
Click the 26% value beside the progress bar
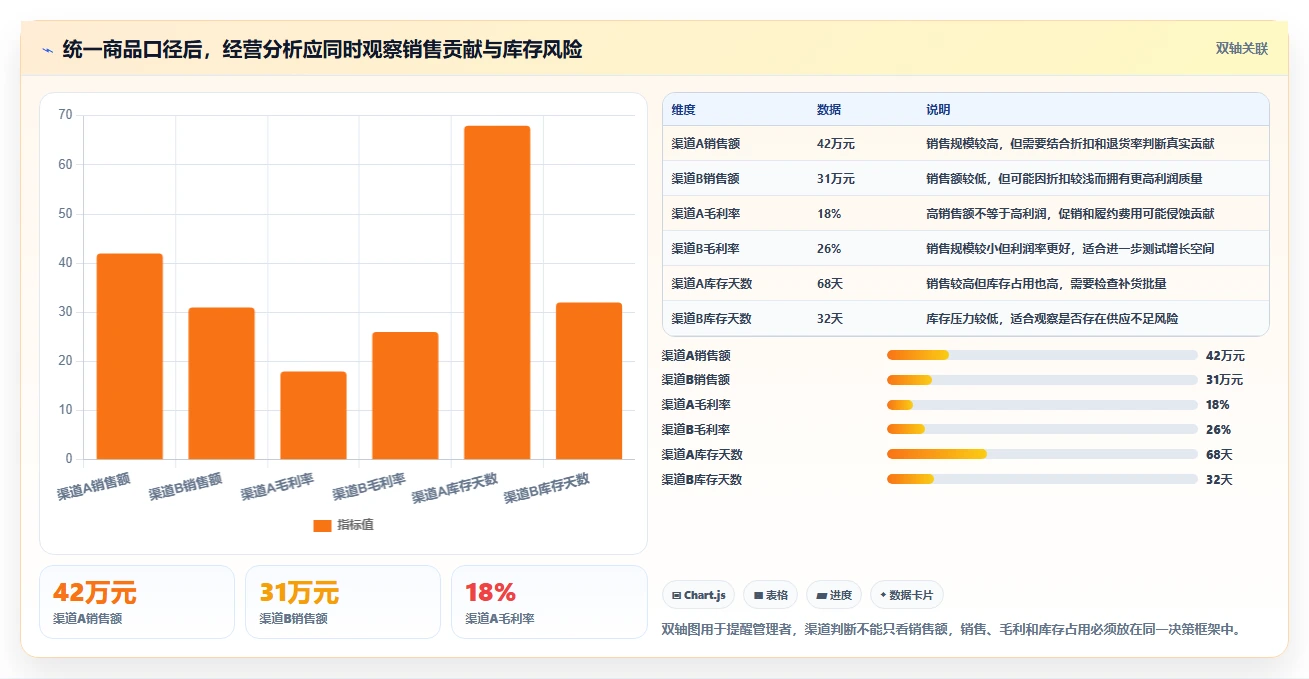[x=1218, y=430]
